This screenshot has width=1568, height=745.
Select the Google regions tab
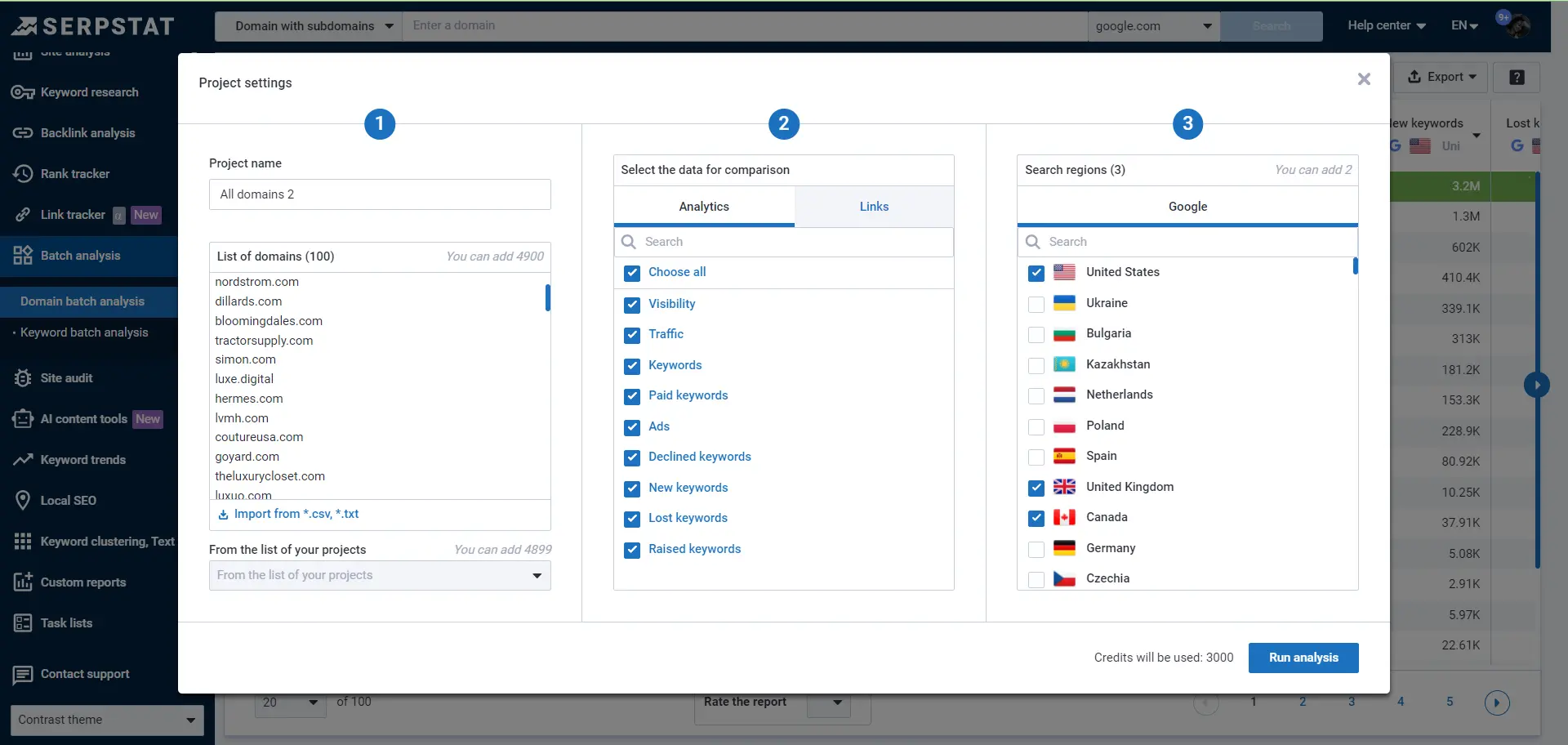pos(1187,207)
